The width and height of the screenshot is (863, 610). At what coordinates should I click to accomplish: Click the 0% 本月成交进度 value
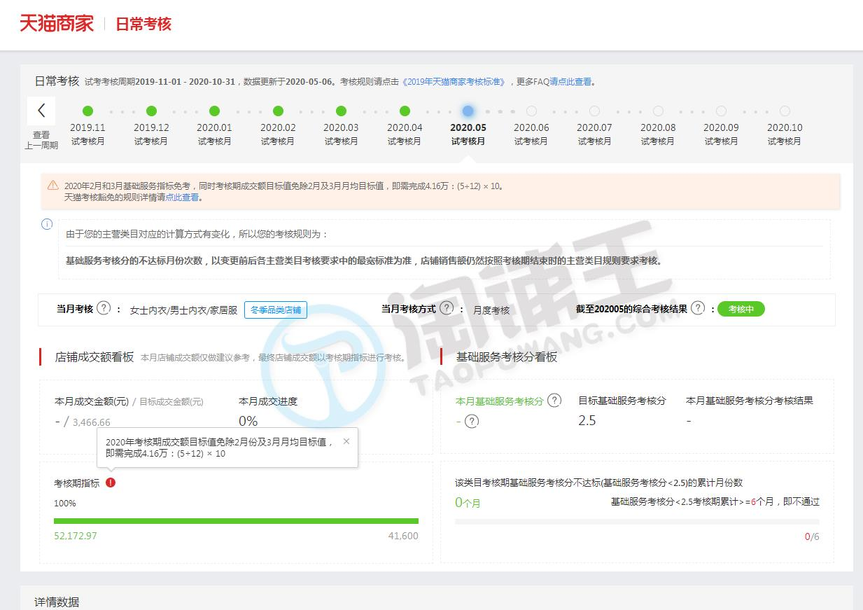click(x=248, y=421)
